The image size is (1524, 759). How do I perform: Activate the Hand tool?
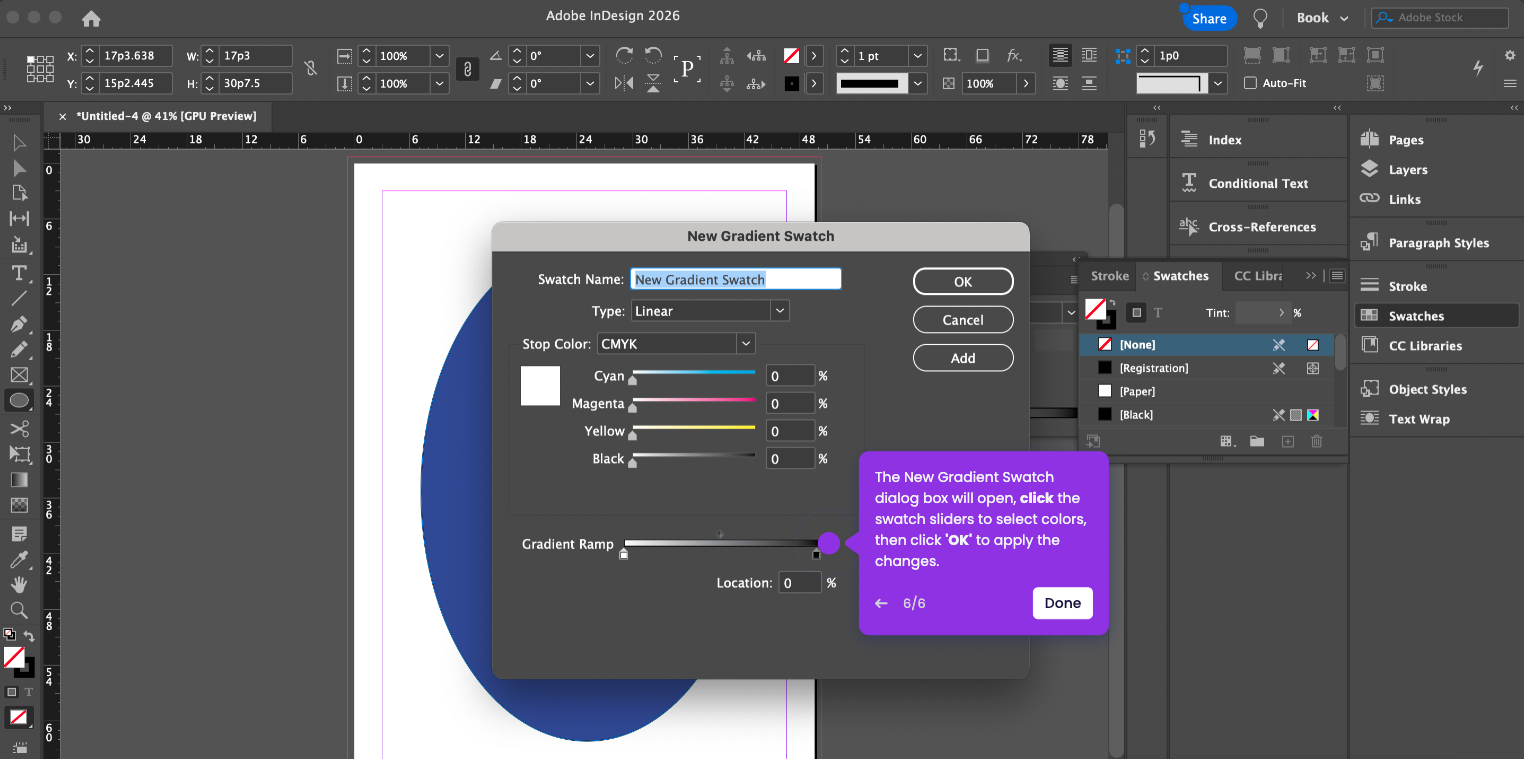[19, 584]
